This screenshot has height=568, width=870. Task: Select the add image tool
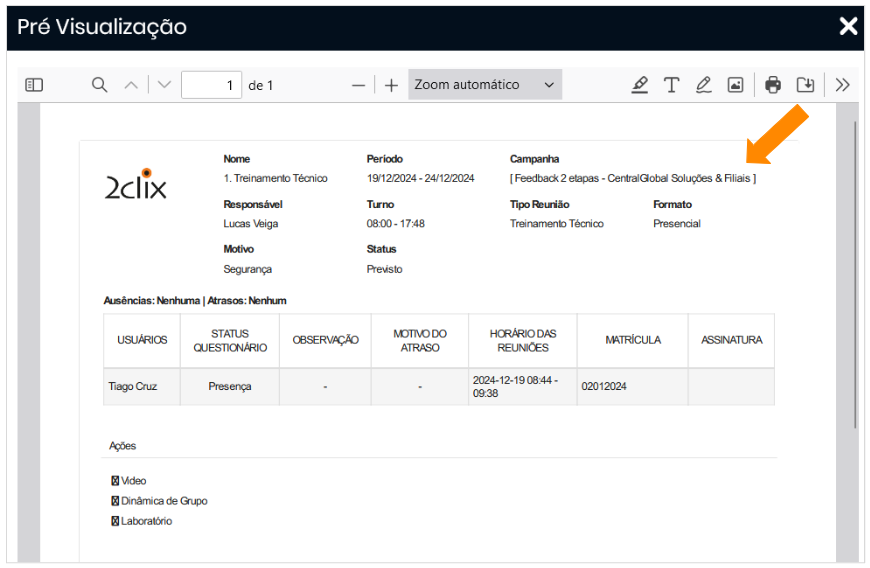click(x=735, y=85)
